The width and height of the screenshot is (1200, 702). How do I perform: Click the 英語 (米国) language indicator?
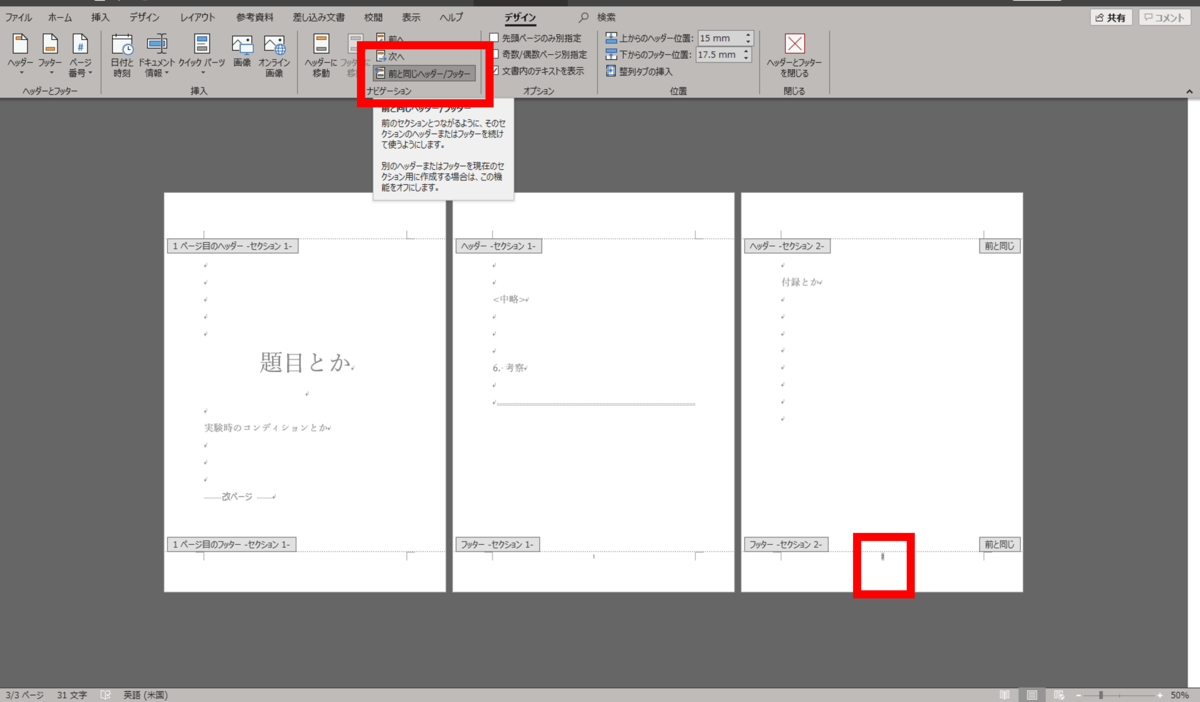tap(146, 695)
